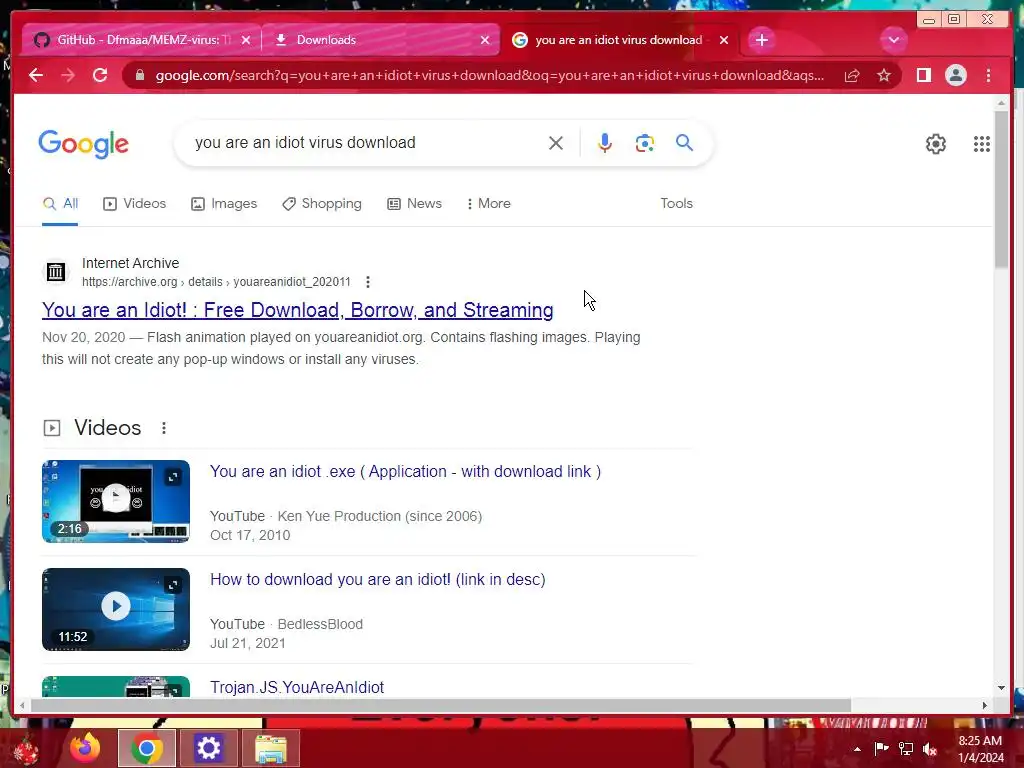This screenshot has width=1024, height=768.
Task: Open Chrome side panel
Action: tap(923, 75)
